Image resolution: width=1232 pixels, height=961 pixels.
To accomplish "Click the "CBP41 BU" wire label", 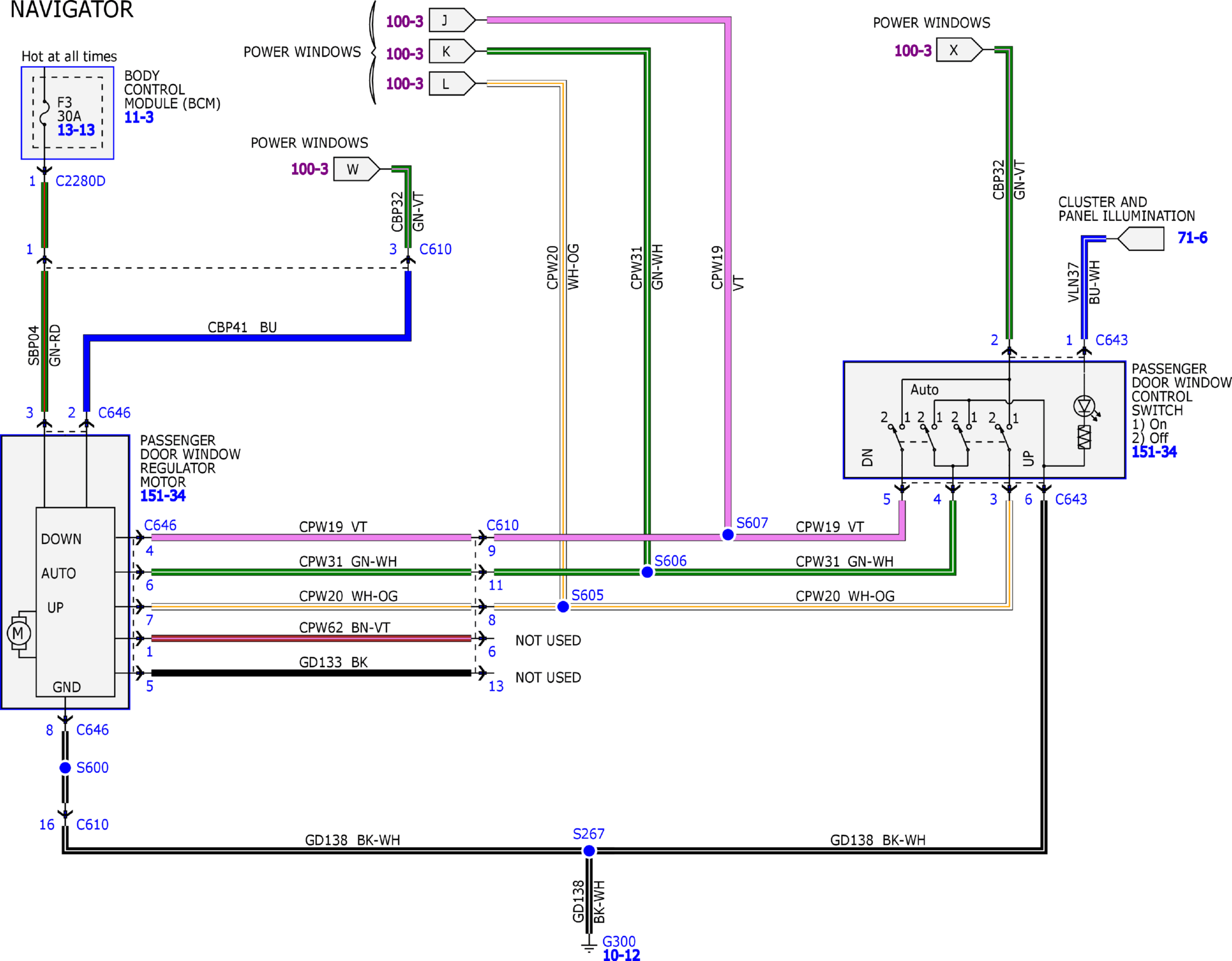I will [x=242, y=327].
